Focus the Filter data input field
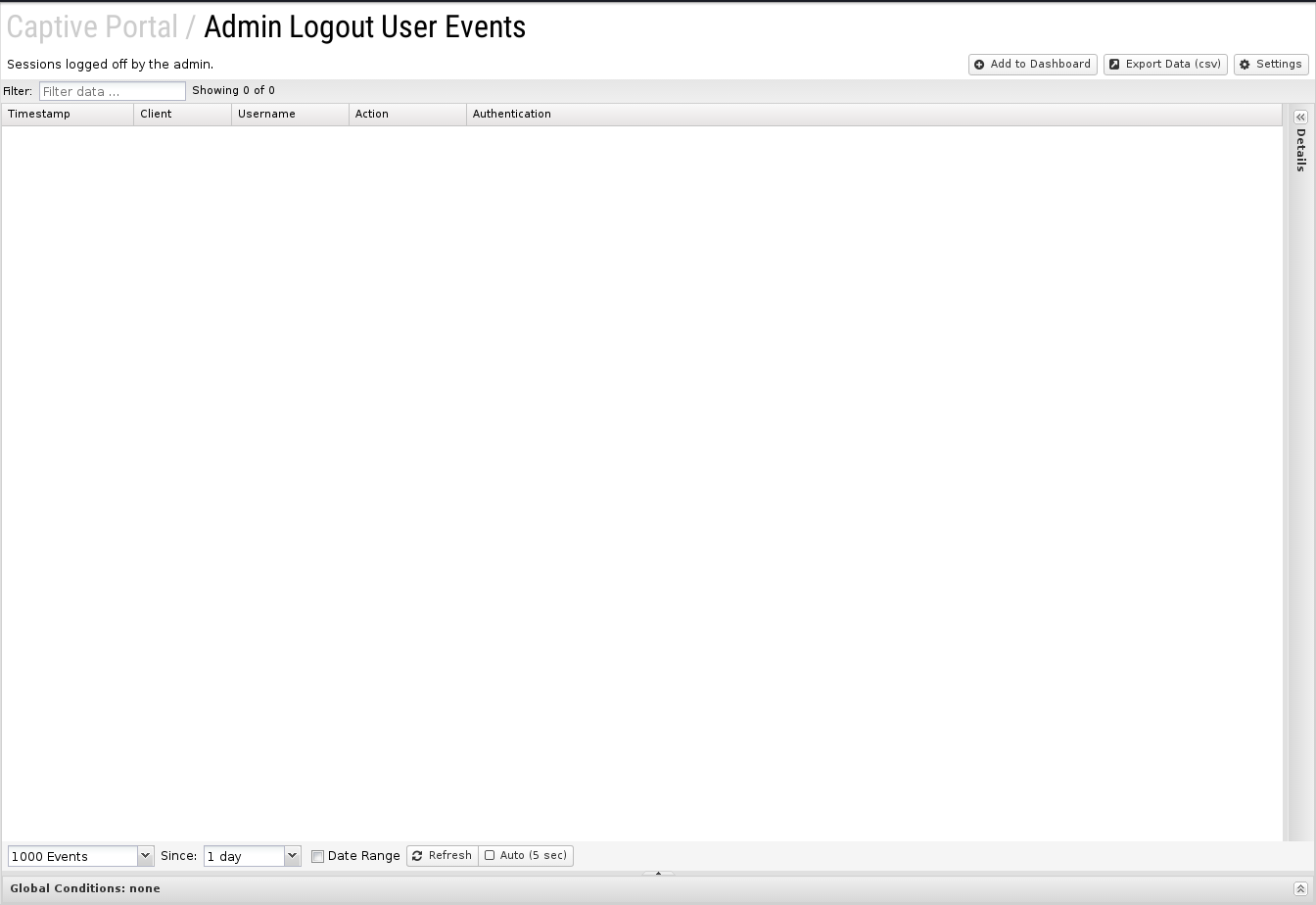The height and width of the screenshot is (905, 1316). click(113, 91)
